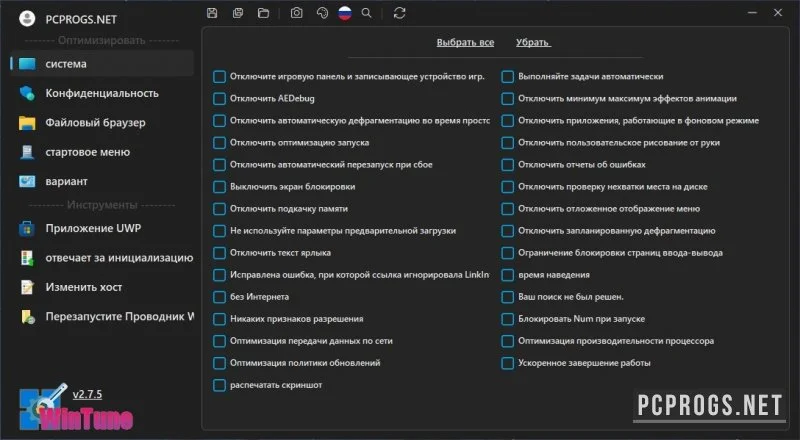Click the magnifying glass search icon
The height and width of the screenshot is (440, 800).
366,13
